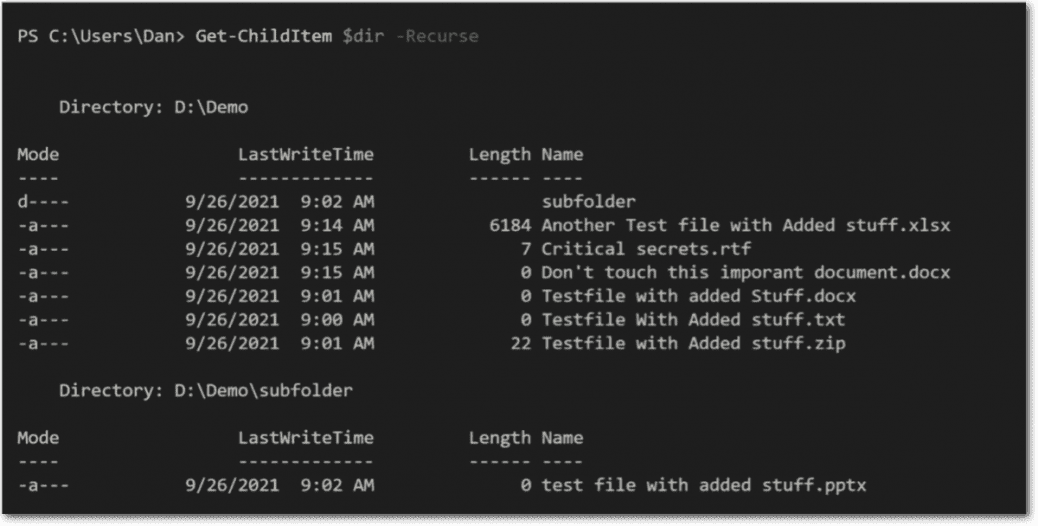
Task: Click the PS C:\Users\Dan> prompt
Action: click(x=101, y=36)
